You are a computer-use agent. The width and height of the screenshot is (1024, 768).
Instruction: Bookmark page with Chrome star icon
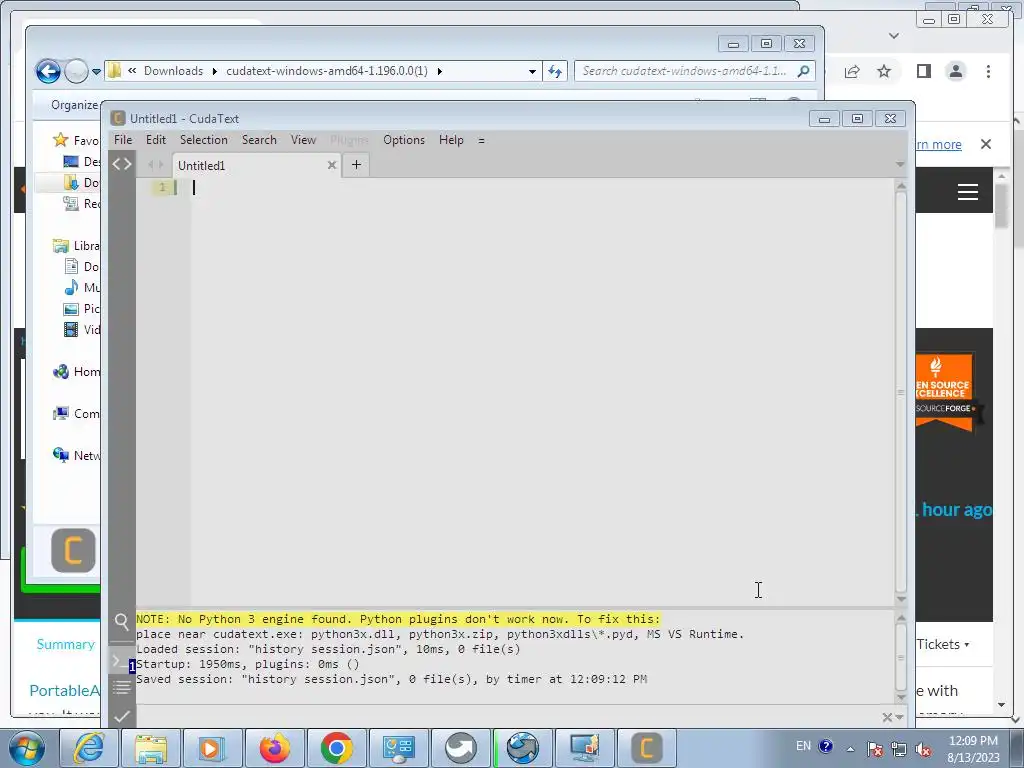pos(884,71)
